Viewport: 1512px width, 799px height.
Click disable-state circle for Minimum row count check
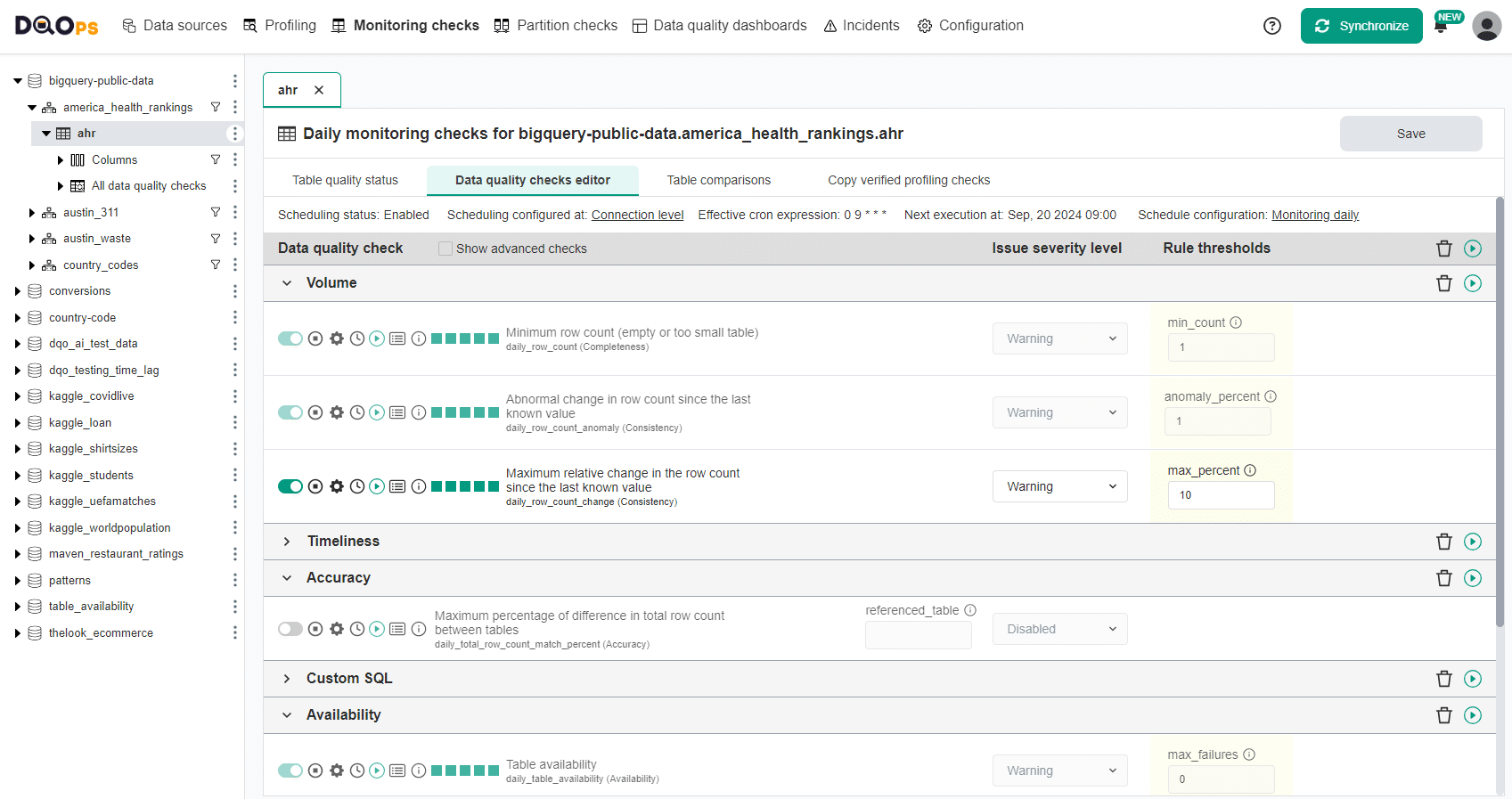(315, 338)
